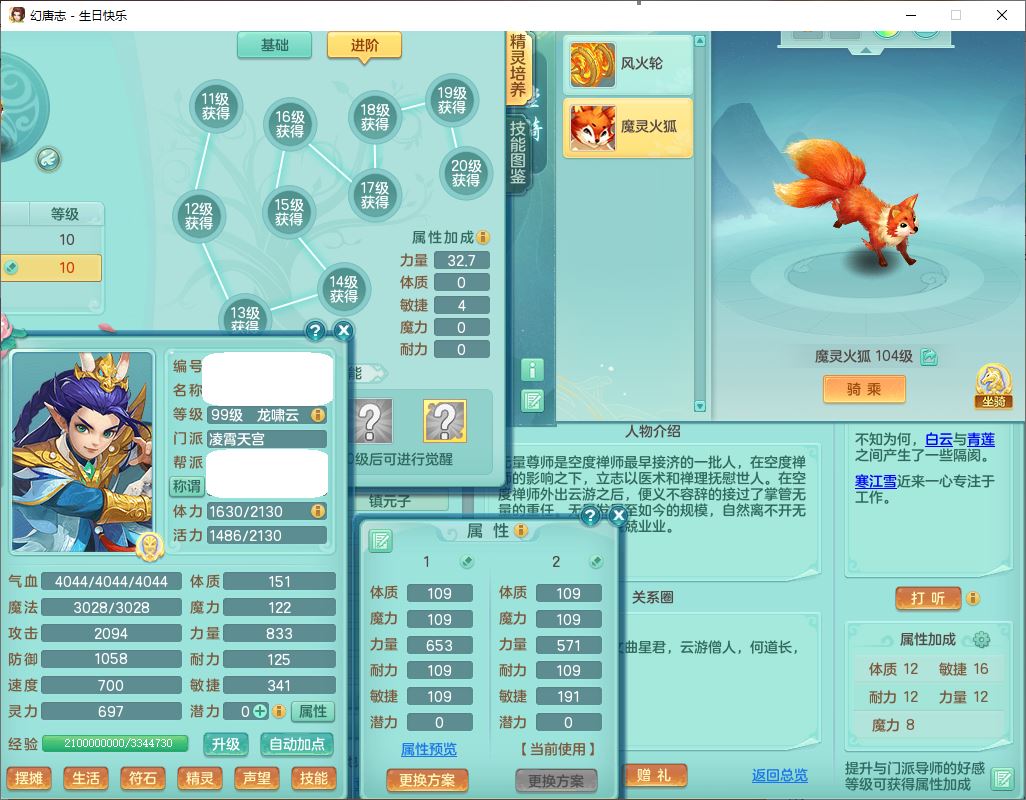Open the gear settings icon beside 属性加成
Image resolution: width=1026 pixels, height=800 pixels.
[981, 640]
